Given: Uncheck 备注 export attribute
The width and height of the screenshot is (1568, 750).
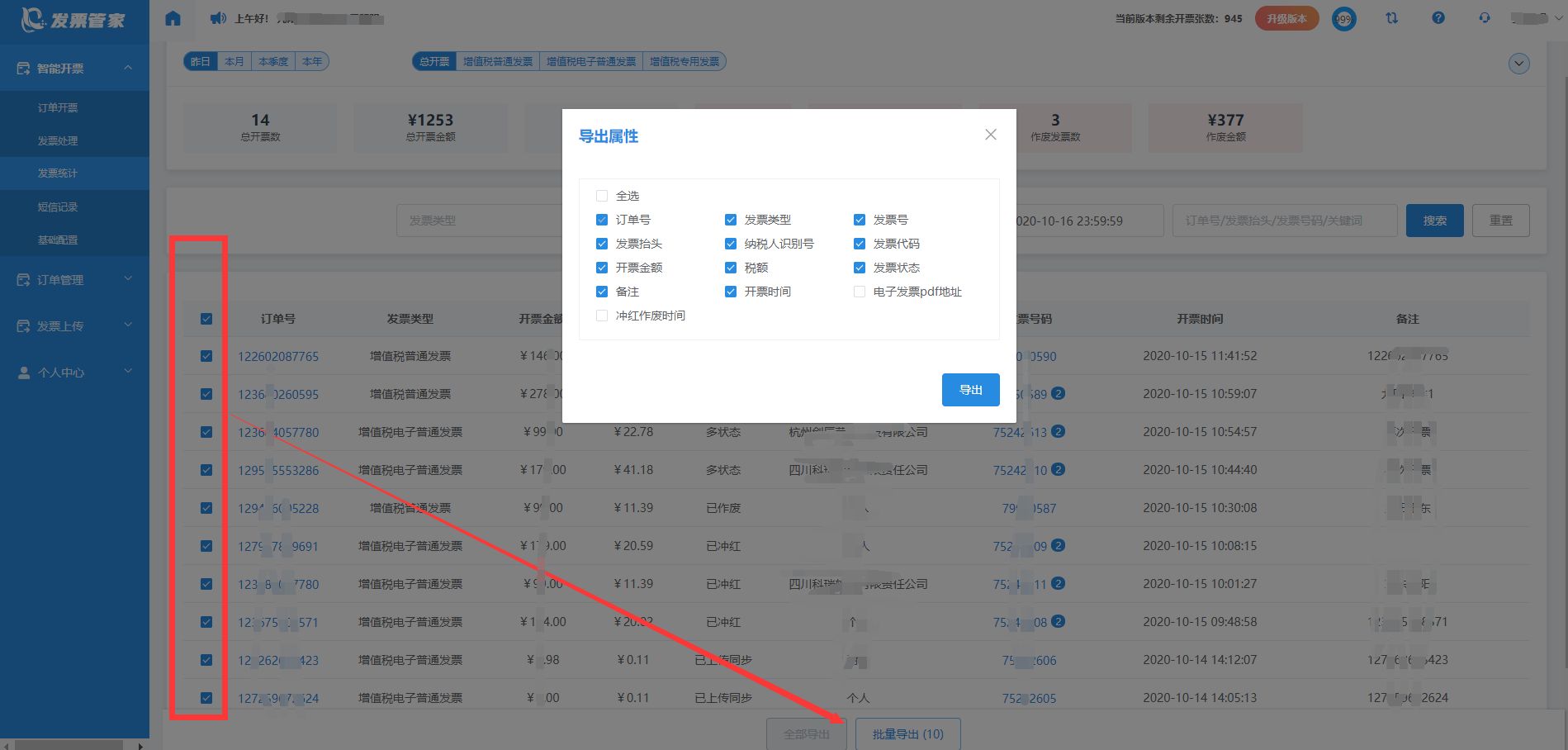Looking at the screenshot, I should [602, 292].
